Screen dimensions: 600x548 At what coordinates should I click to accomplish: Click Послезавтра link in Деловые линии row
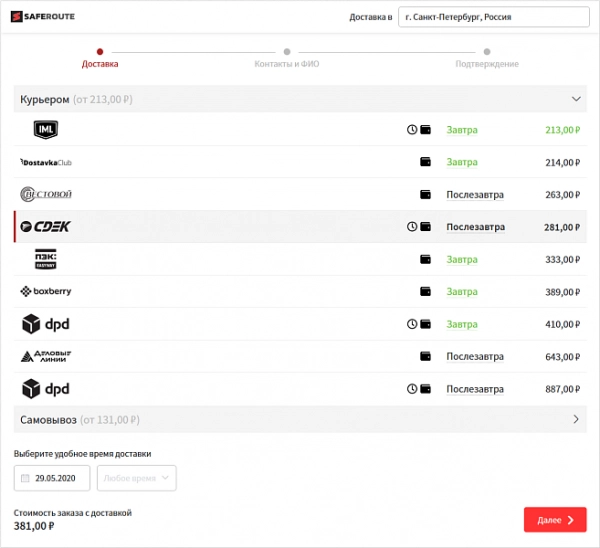click(475, 357)
